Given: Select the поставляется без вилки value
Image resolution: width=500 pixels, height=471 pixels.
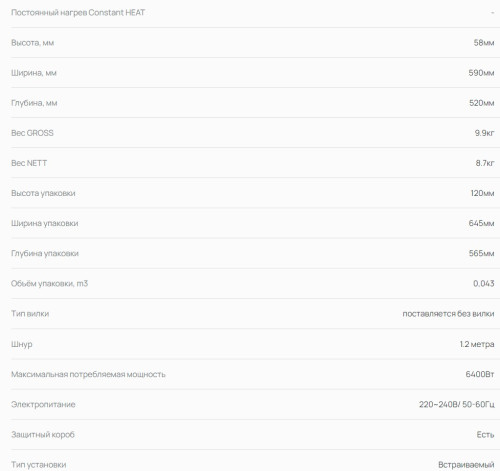Looking at the screenshot, I should (448, 314).
